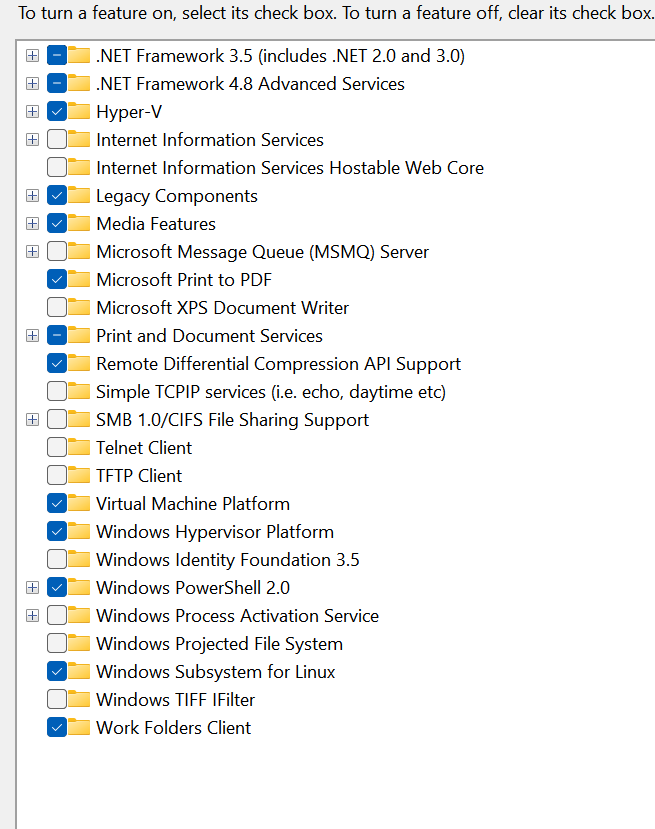The height and width of the screenshot is (829, 655).
Task: Enable Windows TIFF IFilter checkbox
Action: tap(57, 699)
